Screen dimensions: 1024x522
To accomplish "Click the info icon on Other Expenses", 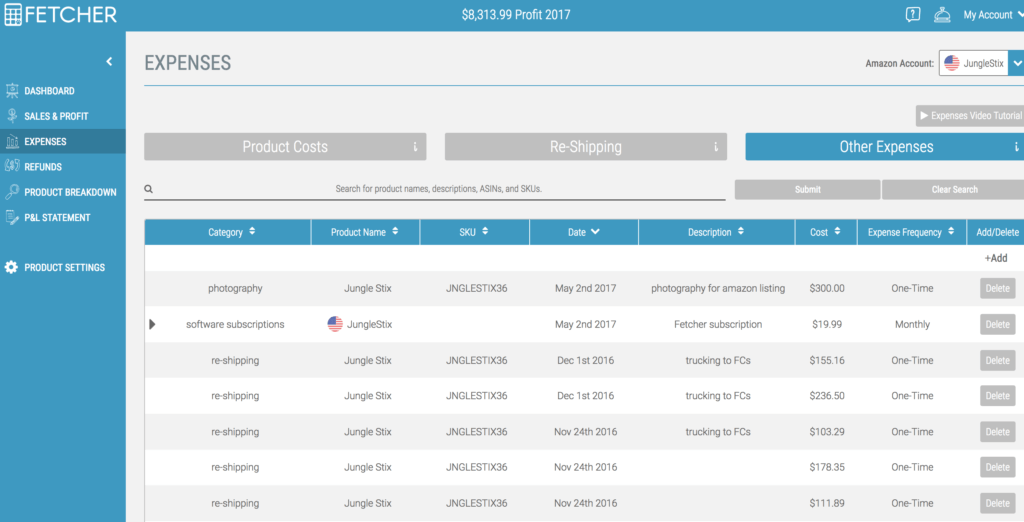I will click(1016, 147).
